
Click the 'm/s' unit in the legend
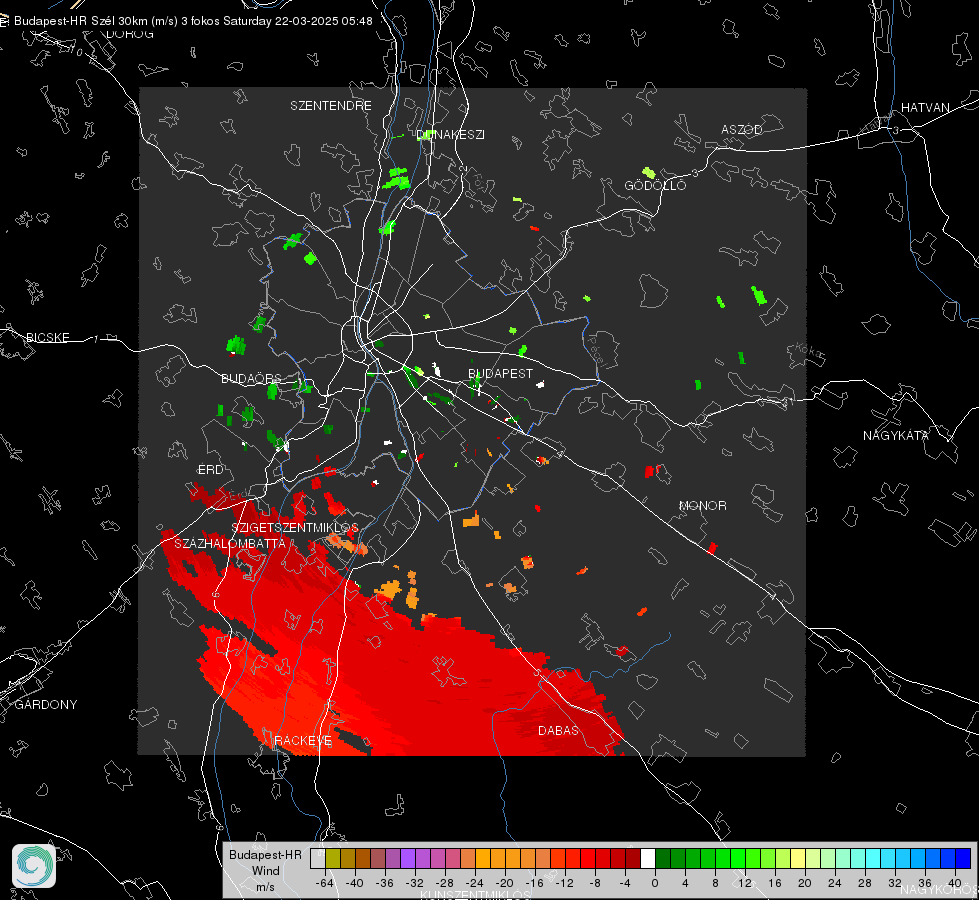pyautogui.click(x=265, y=887)
